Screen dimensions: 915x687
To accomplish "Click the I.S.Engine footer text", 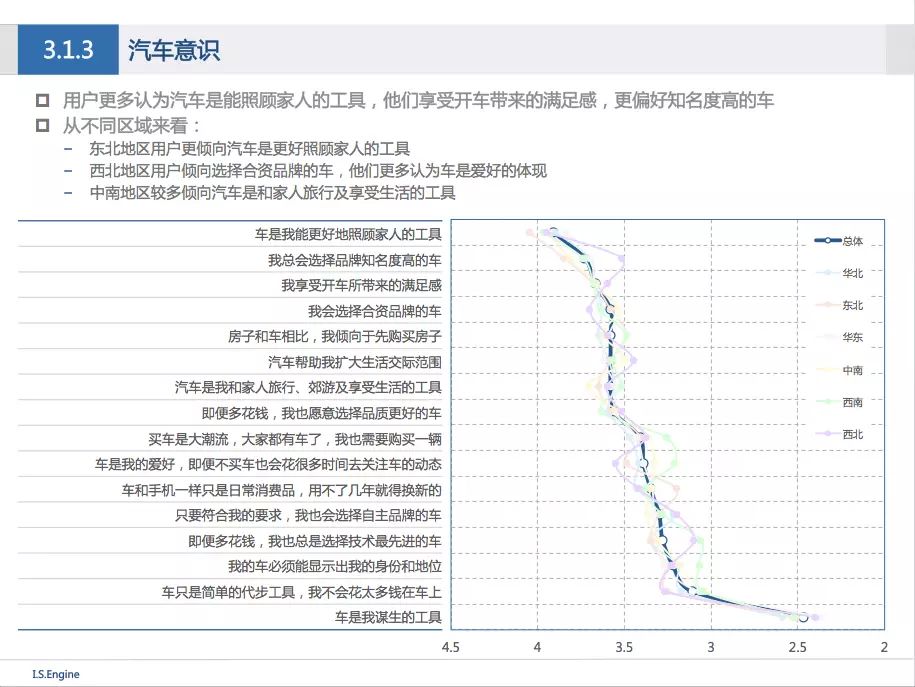I will (x=55, y=674).
